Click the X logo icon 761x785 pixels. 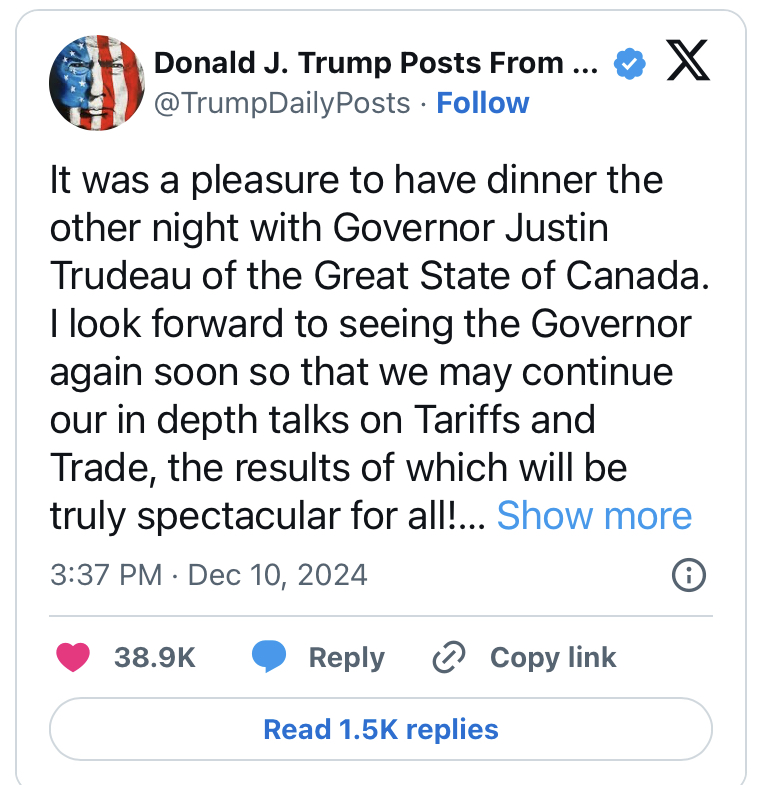pos(688,63)
